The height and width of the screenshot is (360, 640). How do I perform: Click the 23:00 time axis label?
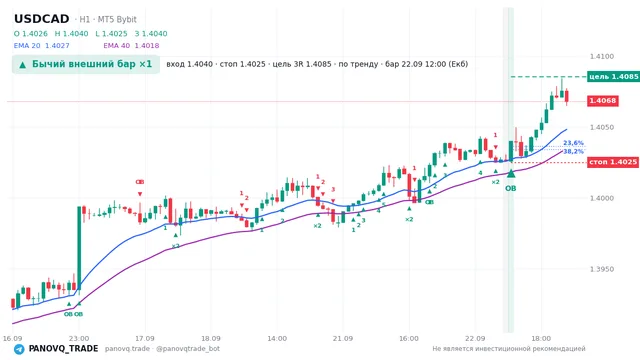click(x=79, y=338)
